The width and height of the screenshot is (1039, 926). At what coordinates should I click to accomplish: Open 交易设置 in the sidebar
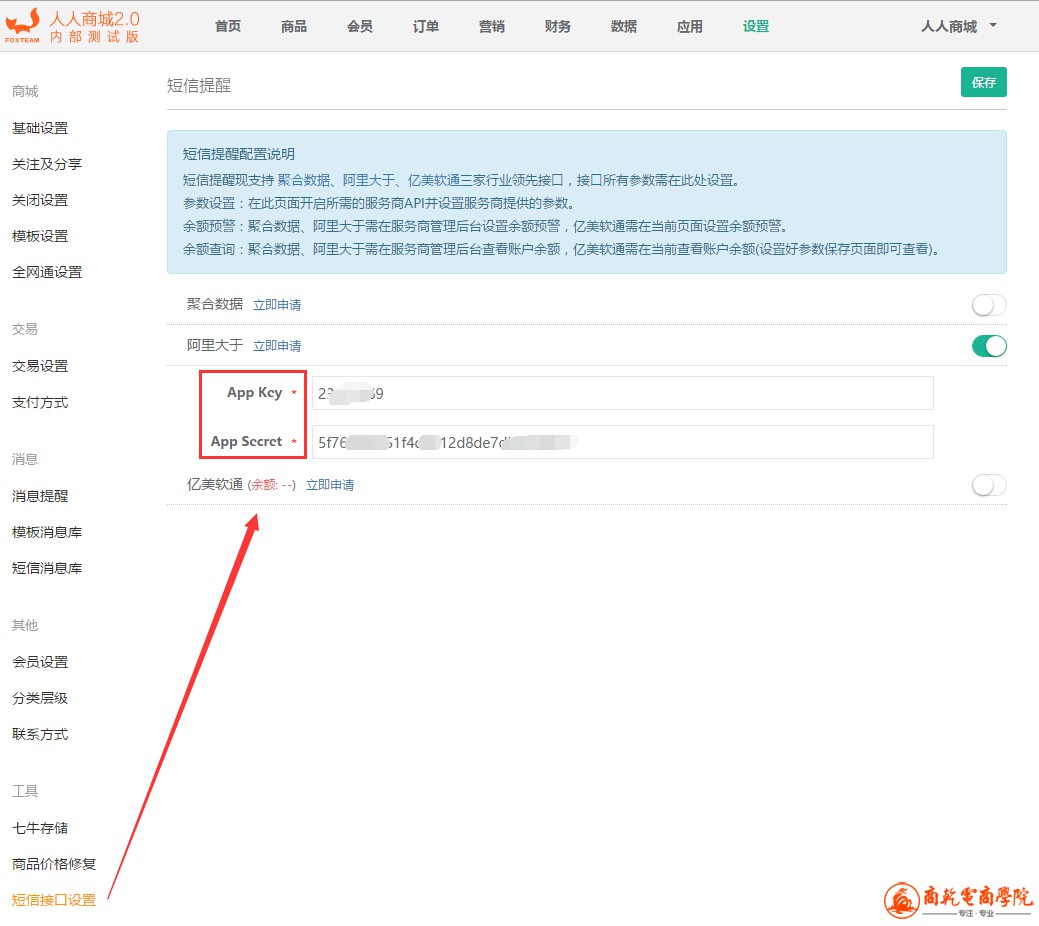pyautogui.click(x=40, y=366)
